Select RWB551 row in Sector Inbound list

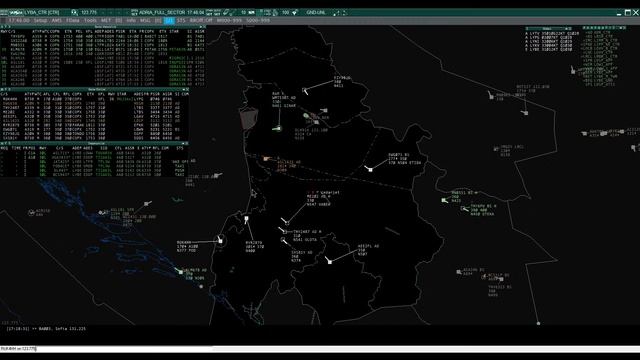pyautogui.click(x=103, y=45)
